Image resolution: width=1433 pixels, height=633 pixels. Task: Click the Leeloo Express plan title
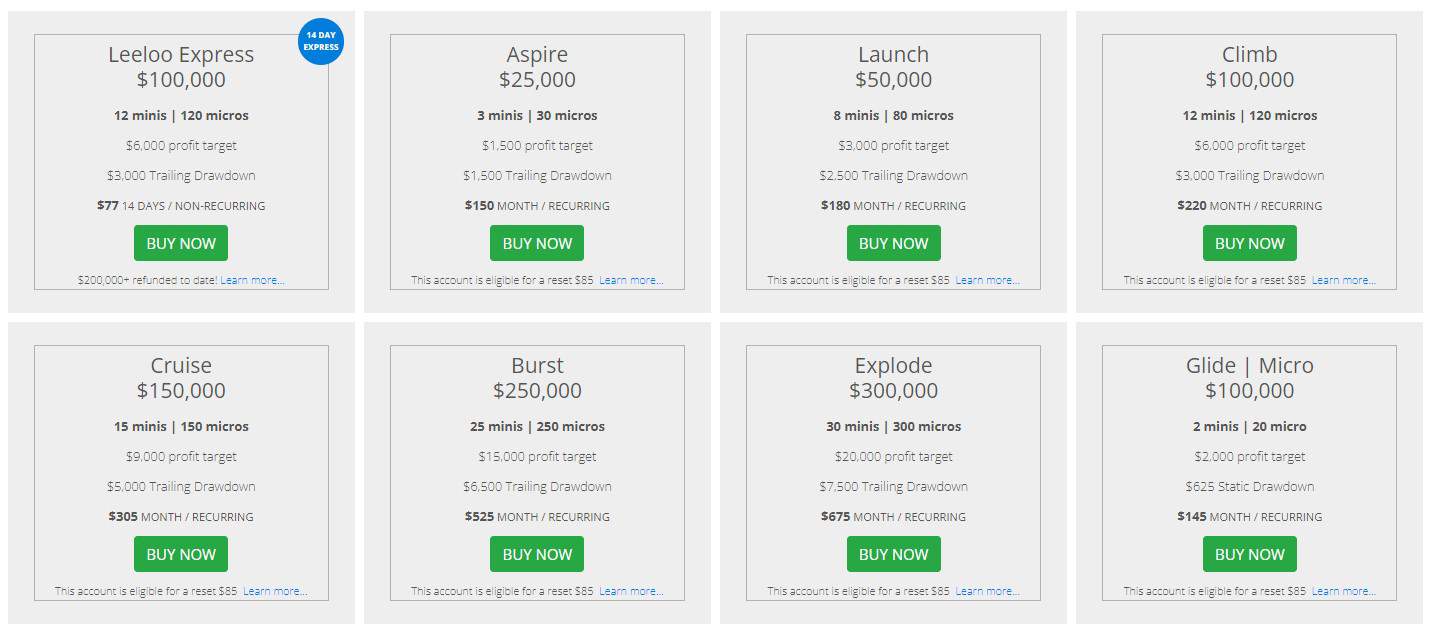click(x=181, y=55)
